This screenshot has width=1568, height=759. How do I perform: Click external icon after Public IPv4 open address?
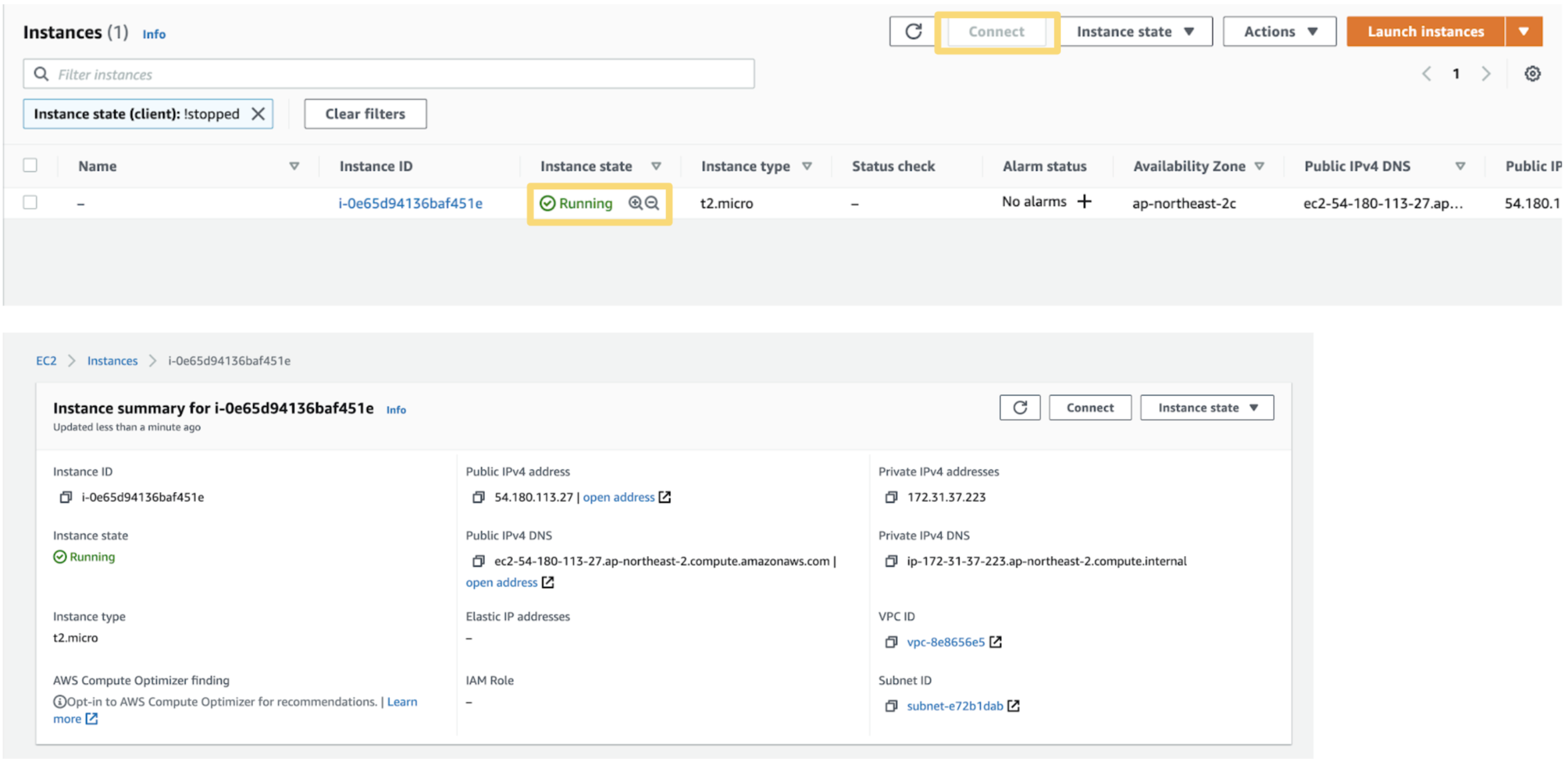(665, 497)
